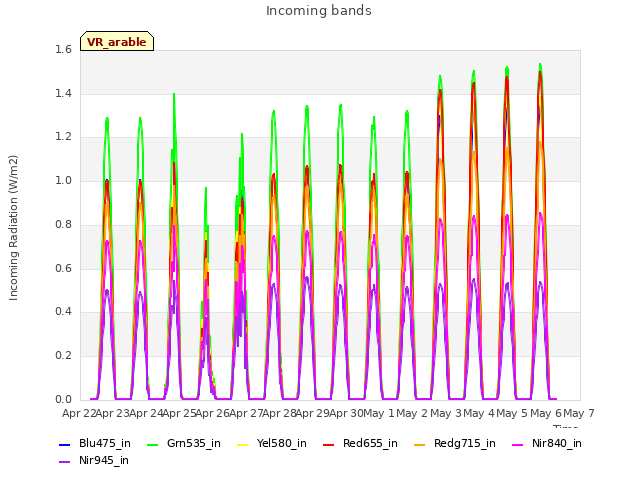Image resolution: width=640 pixels, height=480 pixels.
Task: Select the Grn535_in legend label
Action: tap(194, 443)
